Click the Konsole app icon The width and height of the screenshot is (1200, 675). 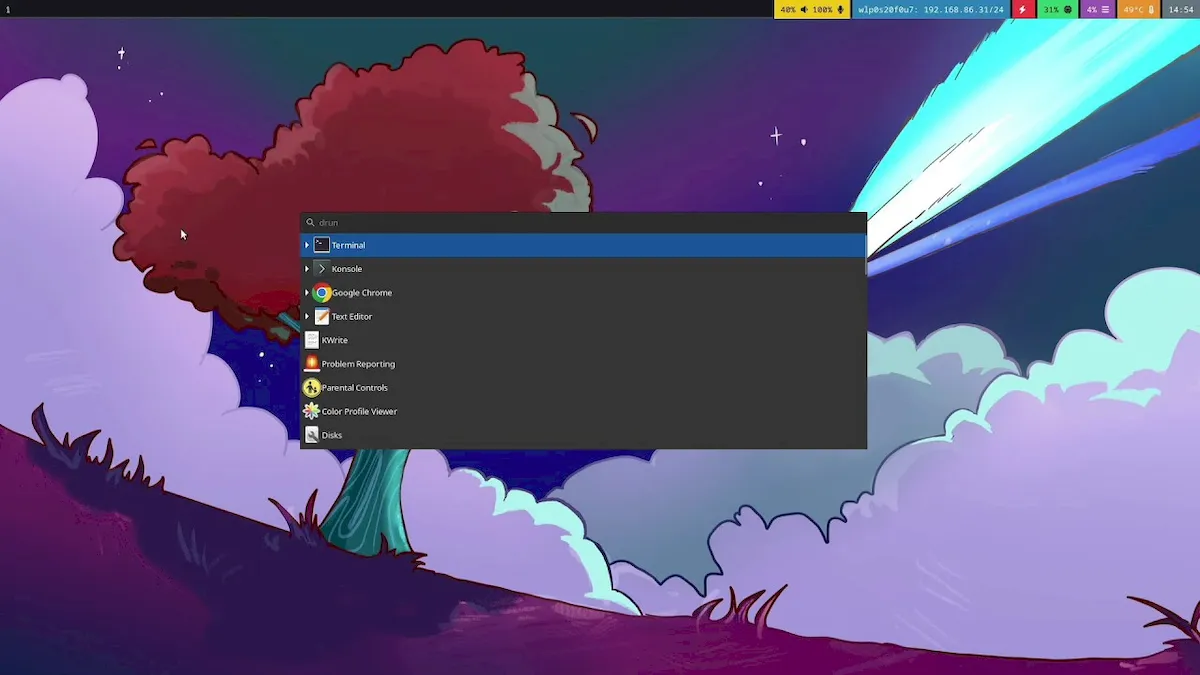(x=321, y=269)
